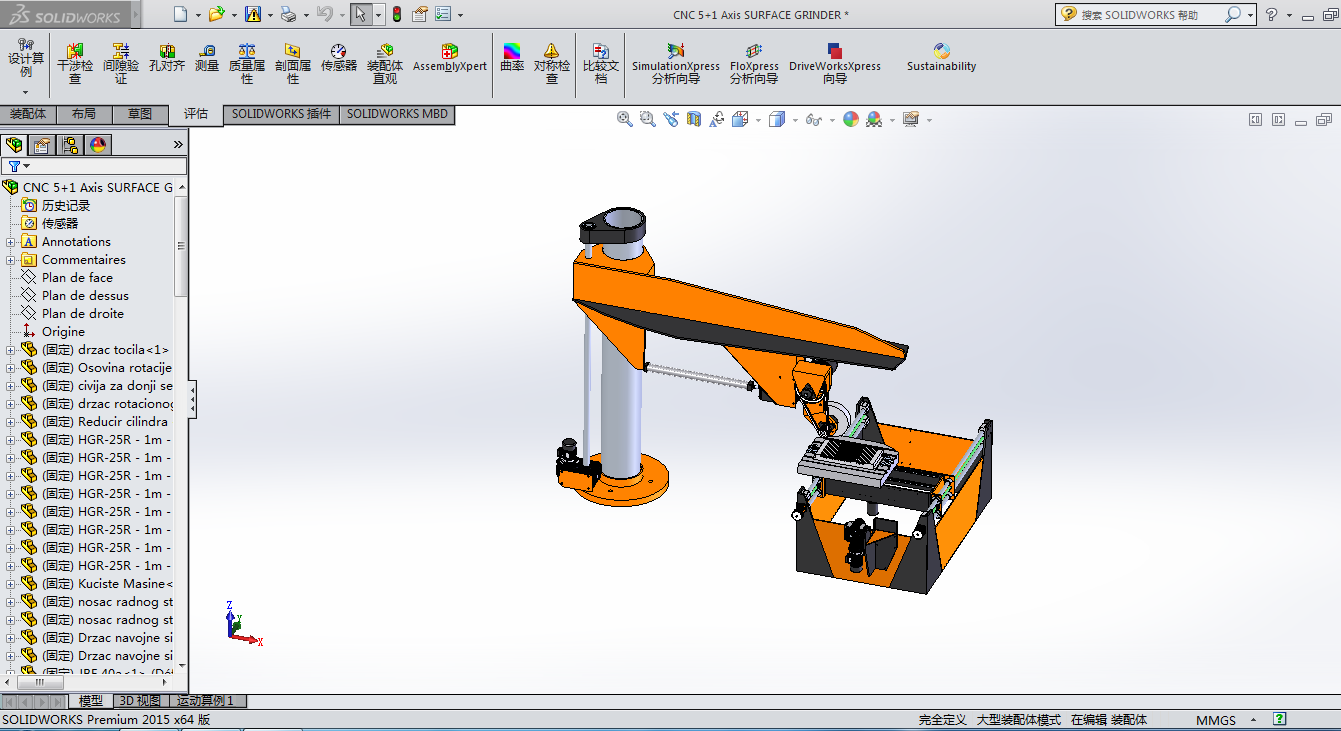The image size is (1341, 731).
Task: Expand the Annotations tree node
Action: click(x=11, y=242)
